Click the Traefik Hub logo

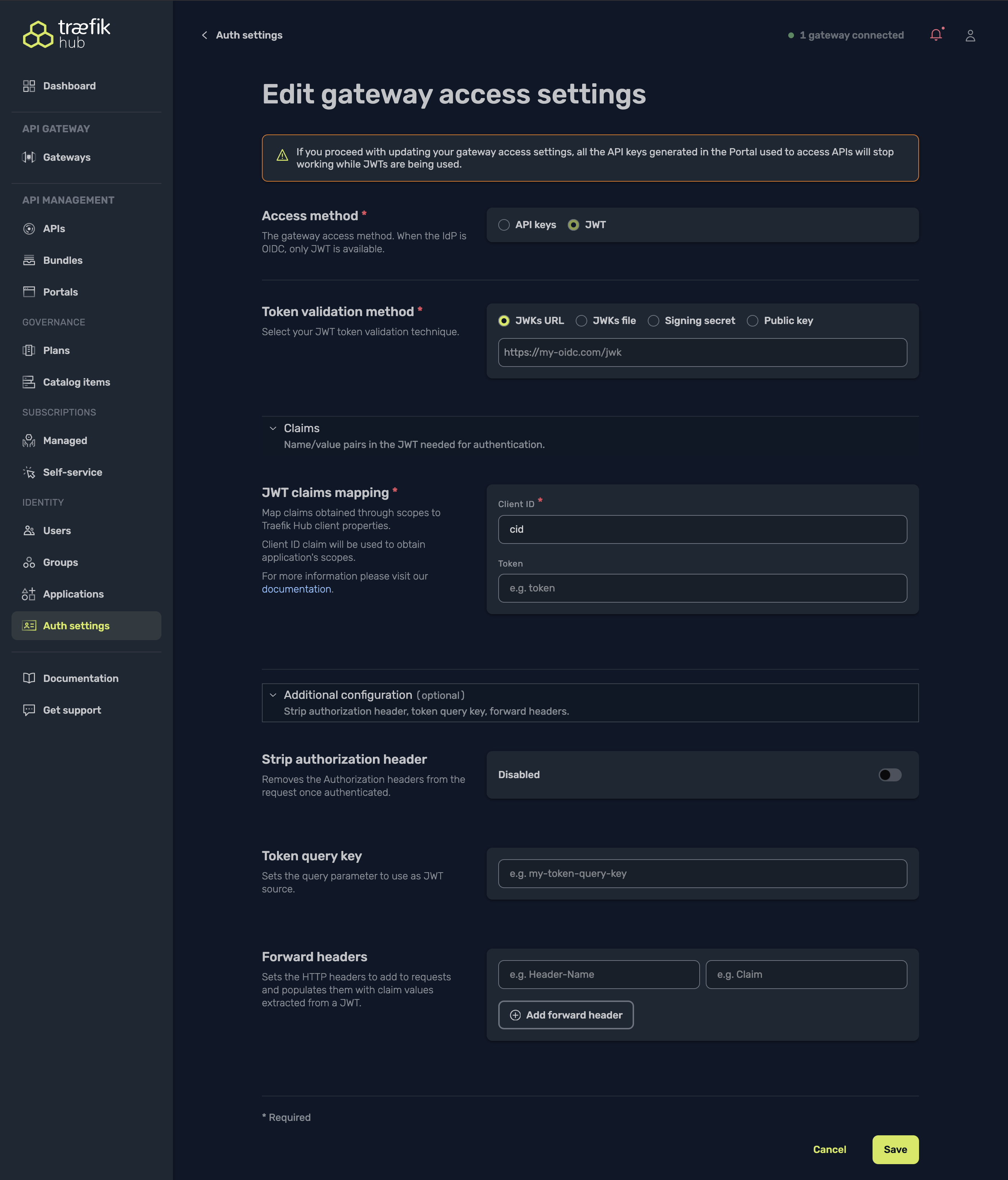click(x=67, y=34)
